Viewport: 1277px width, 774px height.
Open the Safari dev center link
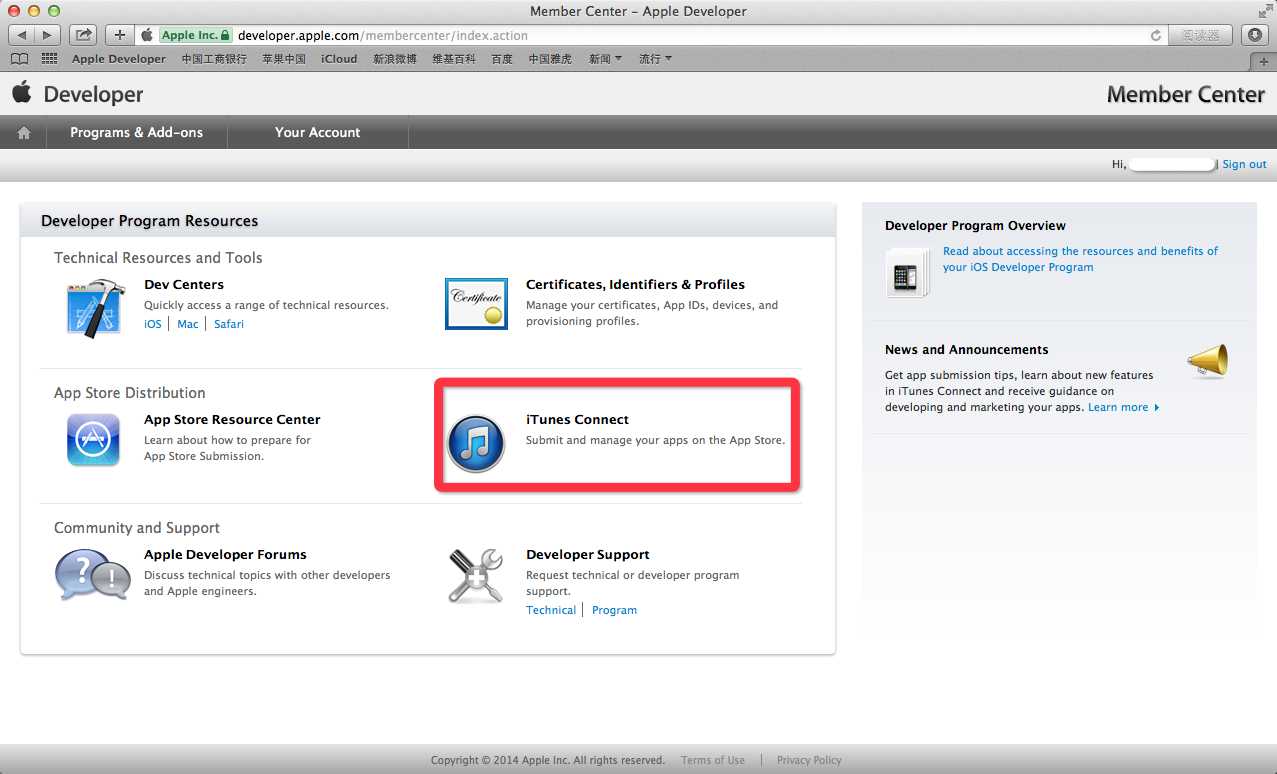click(229, 324)
